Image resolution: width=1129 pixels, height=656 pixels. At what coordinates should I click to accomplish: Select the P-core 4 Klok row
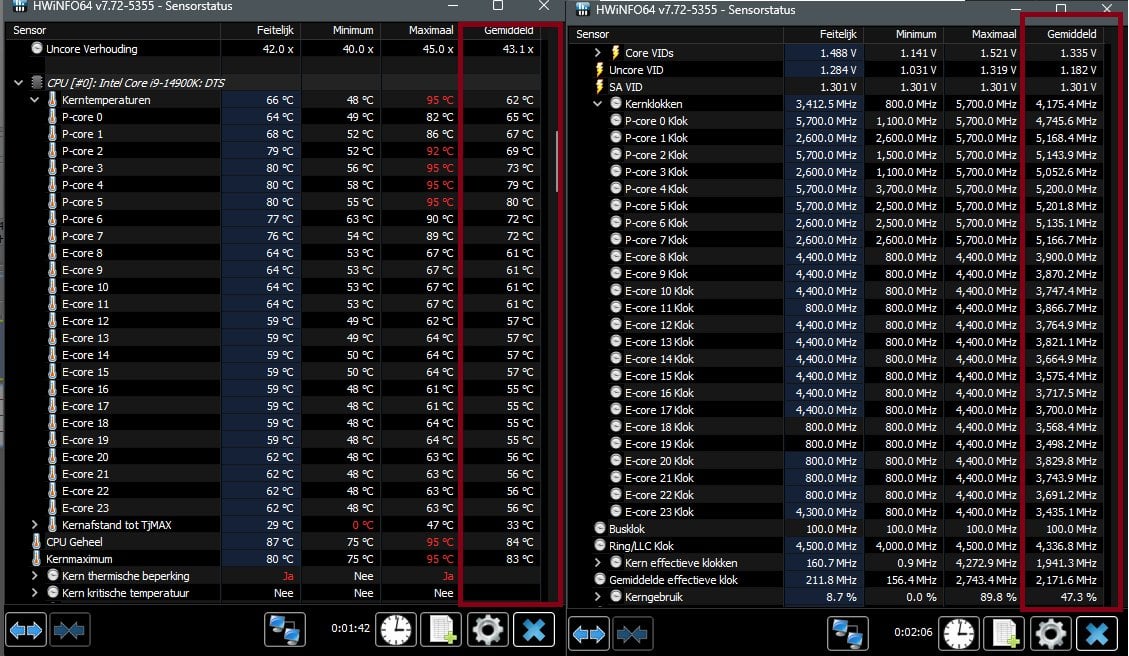(836, 189)
